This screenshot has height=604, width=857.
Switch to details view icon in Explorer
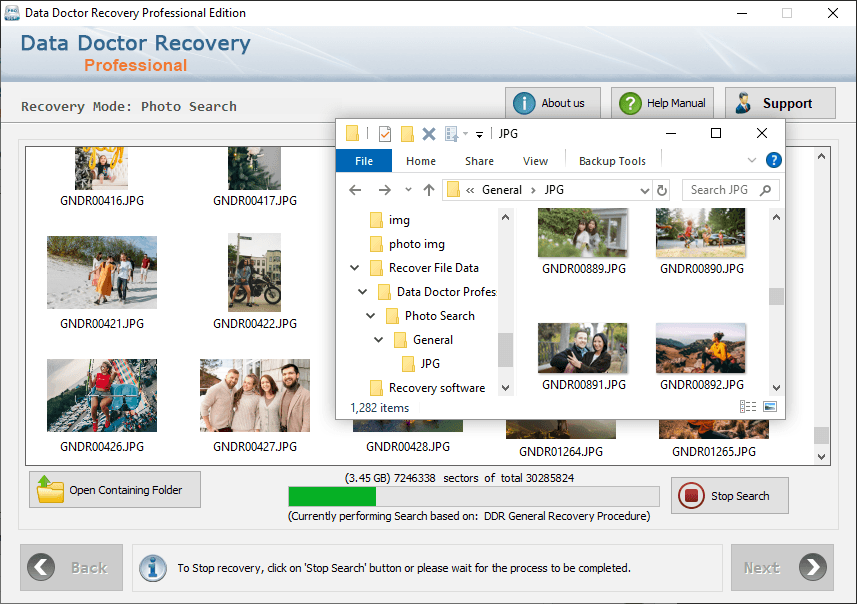(748, 407)
